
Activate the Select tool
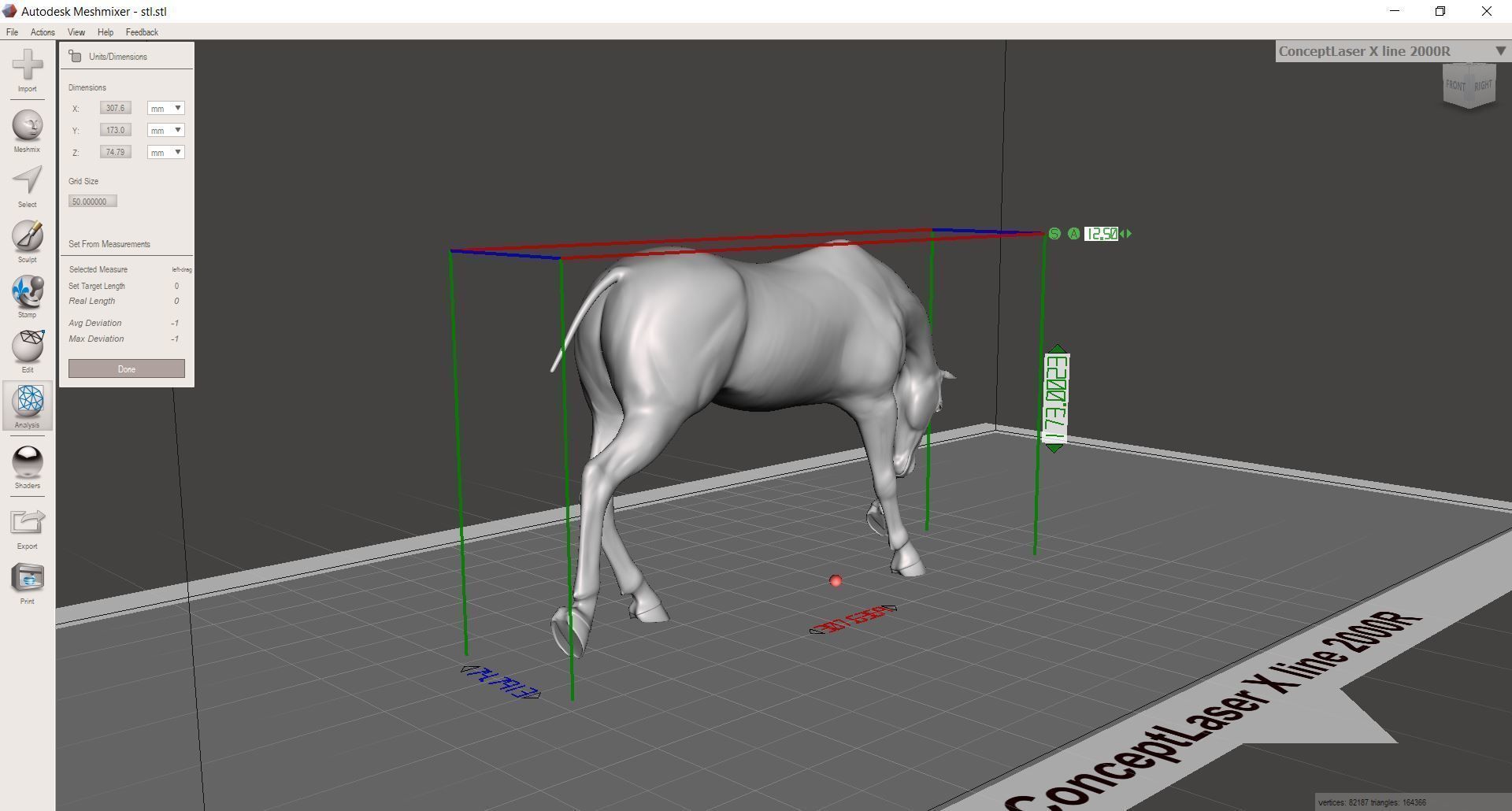pyautogui.click(x=28, y=187)
